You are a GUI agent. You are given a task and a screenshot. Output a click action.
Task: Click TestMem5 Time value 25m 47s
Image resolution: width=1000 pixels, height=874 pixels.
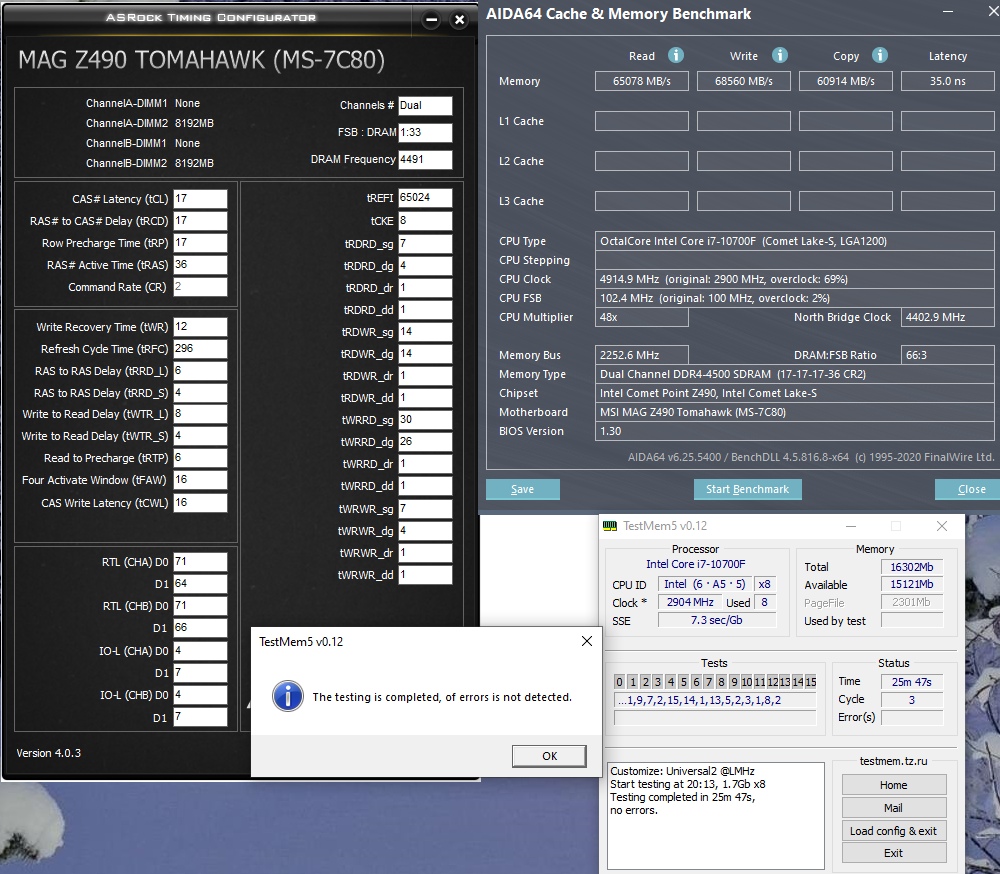pos(911,682)
